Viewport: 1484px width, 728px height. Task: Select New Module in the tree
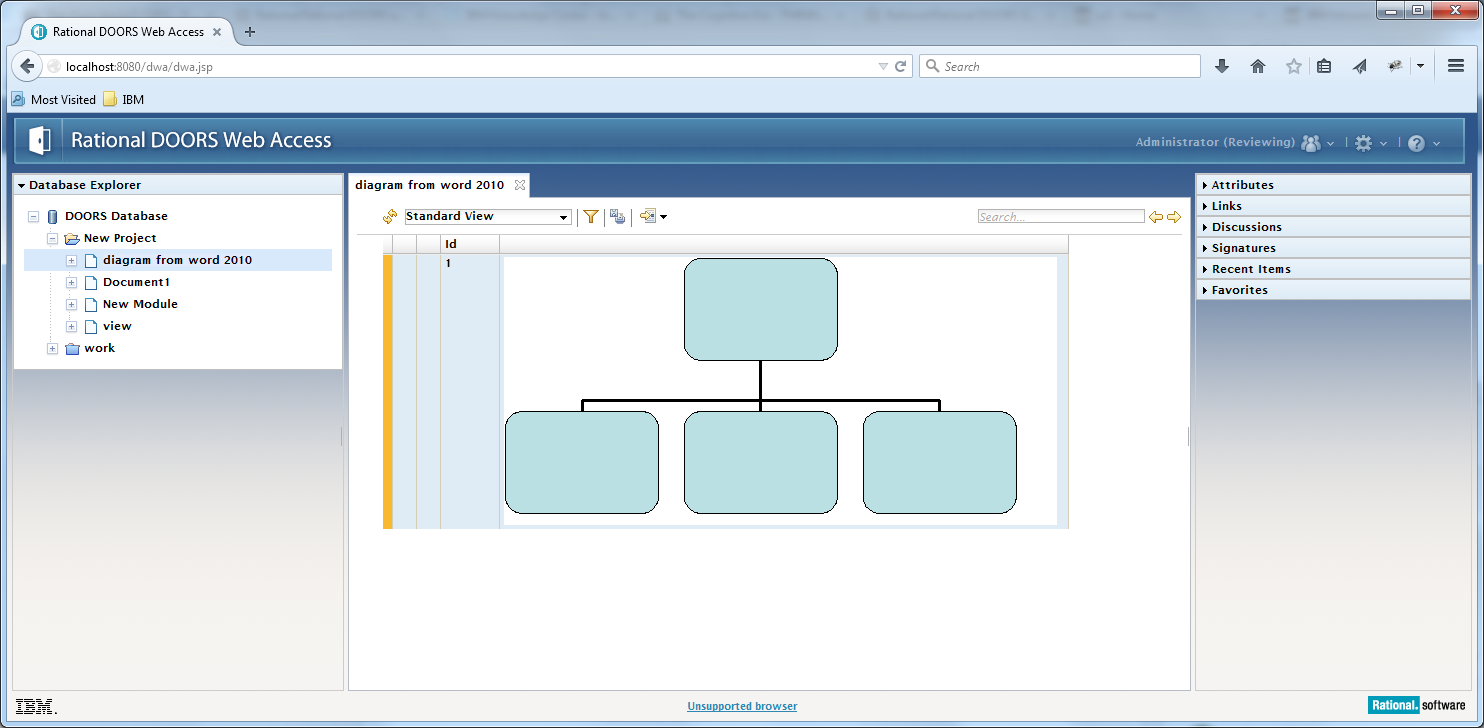[140, 304]
